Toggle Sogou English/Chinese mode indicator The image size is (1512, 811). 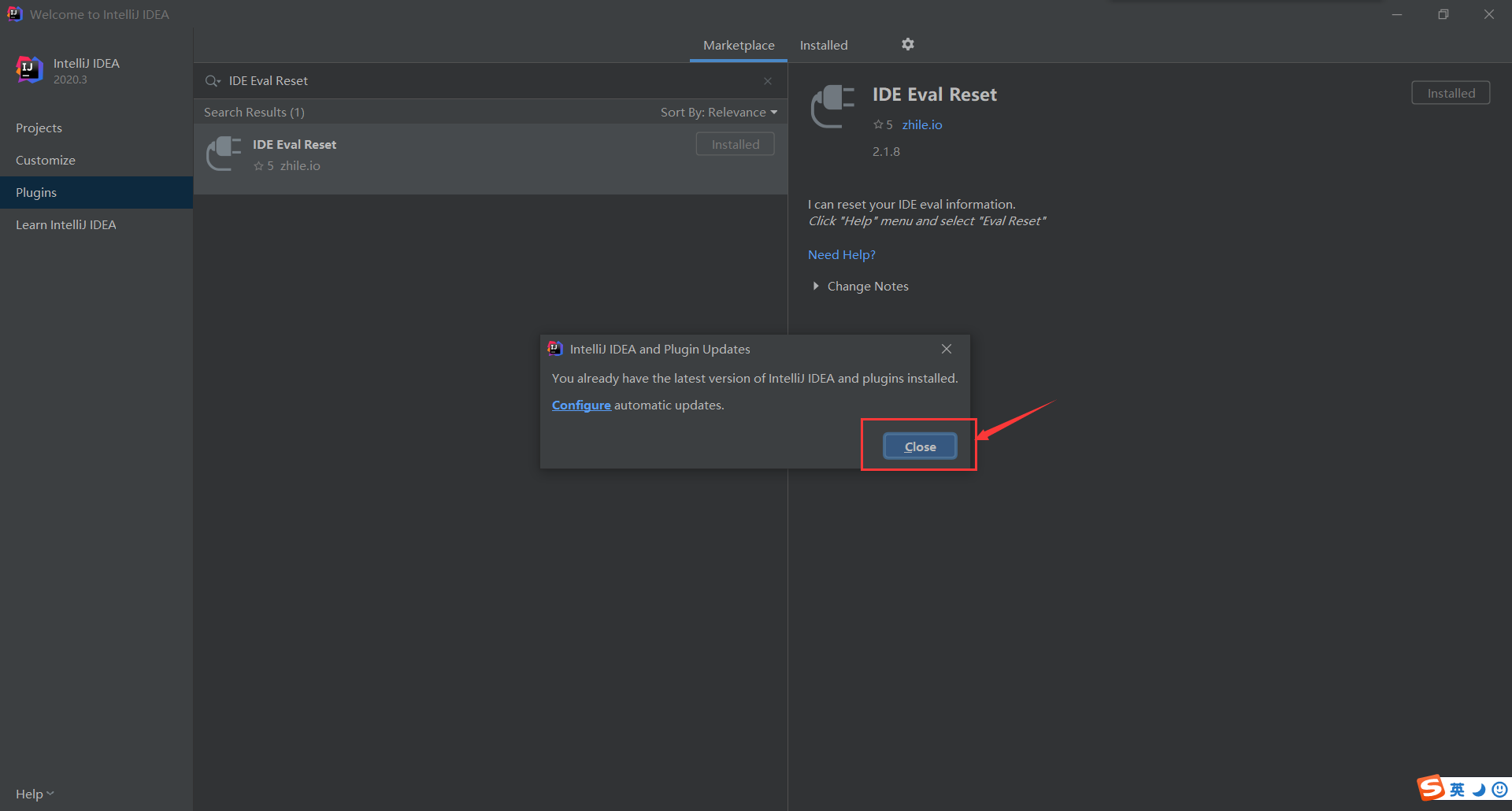click(1457, 790)
